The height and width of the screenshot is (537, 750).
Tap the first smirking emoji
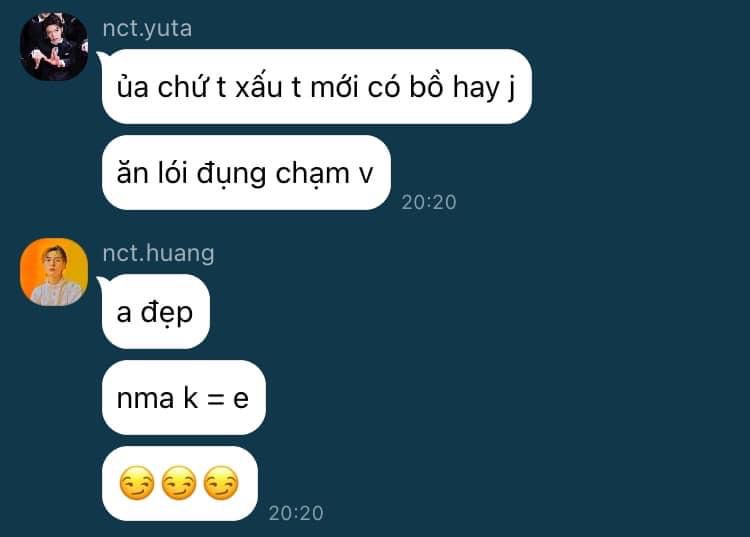(137, 483)
